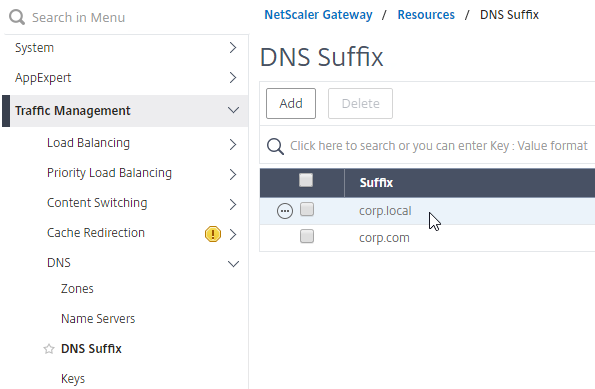Viewport: 595px width, 389px height.
Task: Follow the NetScaler Gateway breadcrumb link
Action: click(x=318, y=15)
